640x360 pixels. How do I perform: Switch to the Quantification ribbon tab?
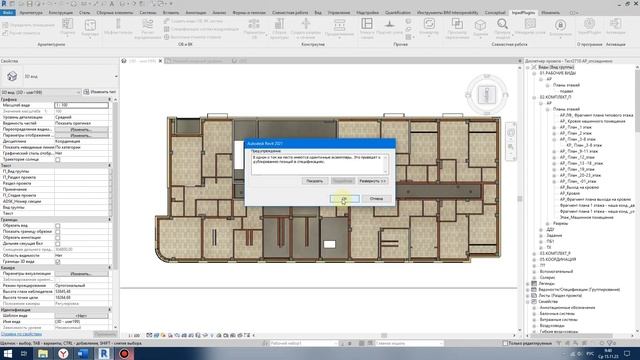tap(398, 13)
